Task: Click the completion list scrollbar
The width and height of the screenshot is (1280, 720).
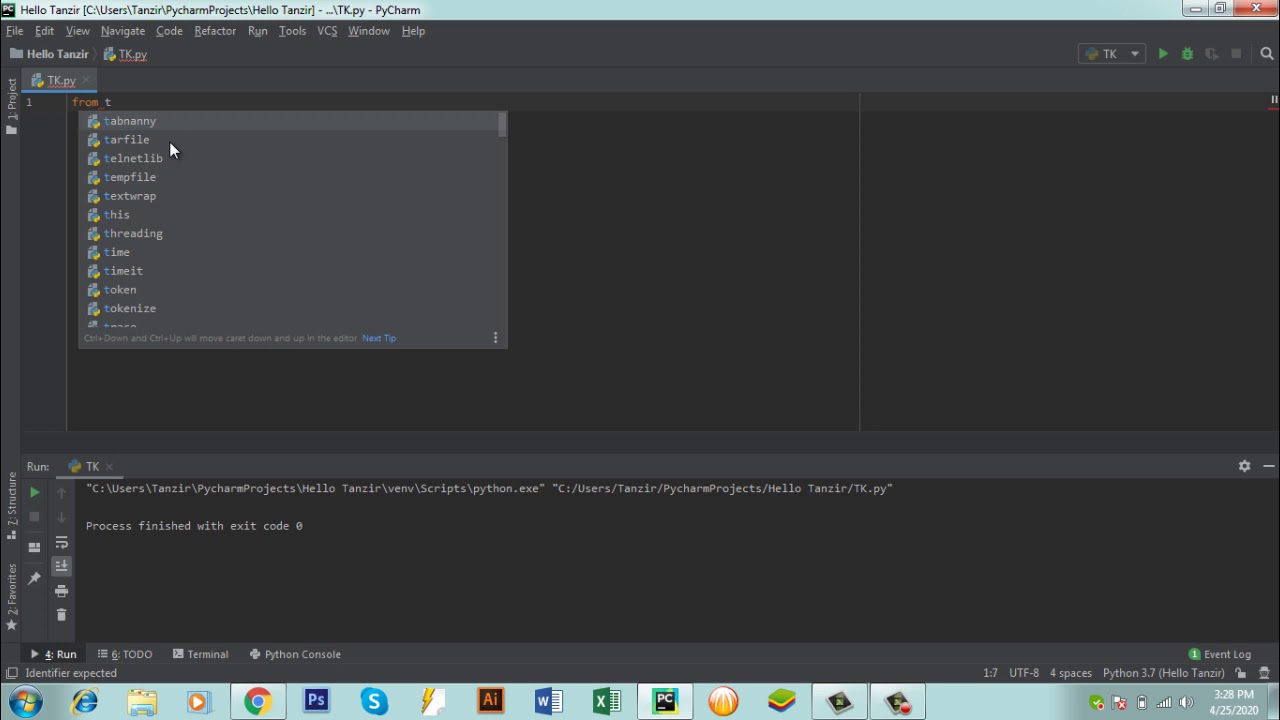Action: click(x=502, y=125)
